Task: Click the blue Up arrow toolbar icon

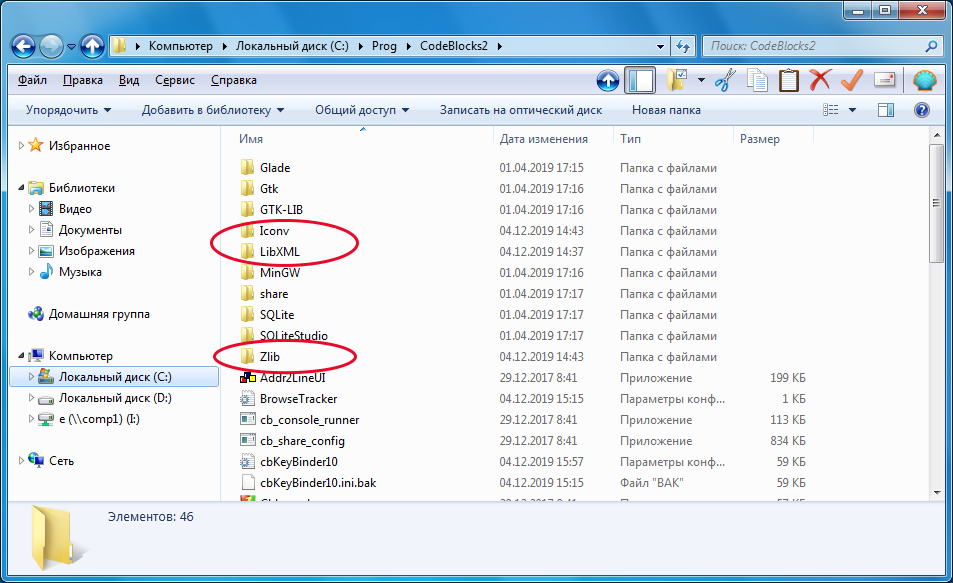Action: tap(607, 80)
